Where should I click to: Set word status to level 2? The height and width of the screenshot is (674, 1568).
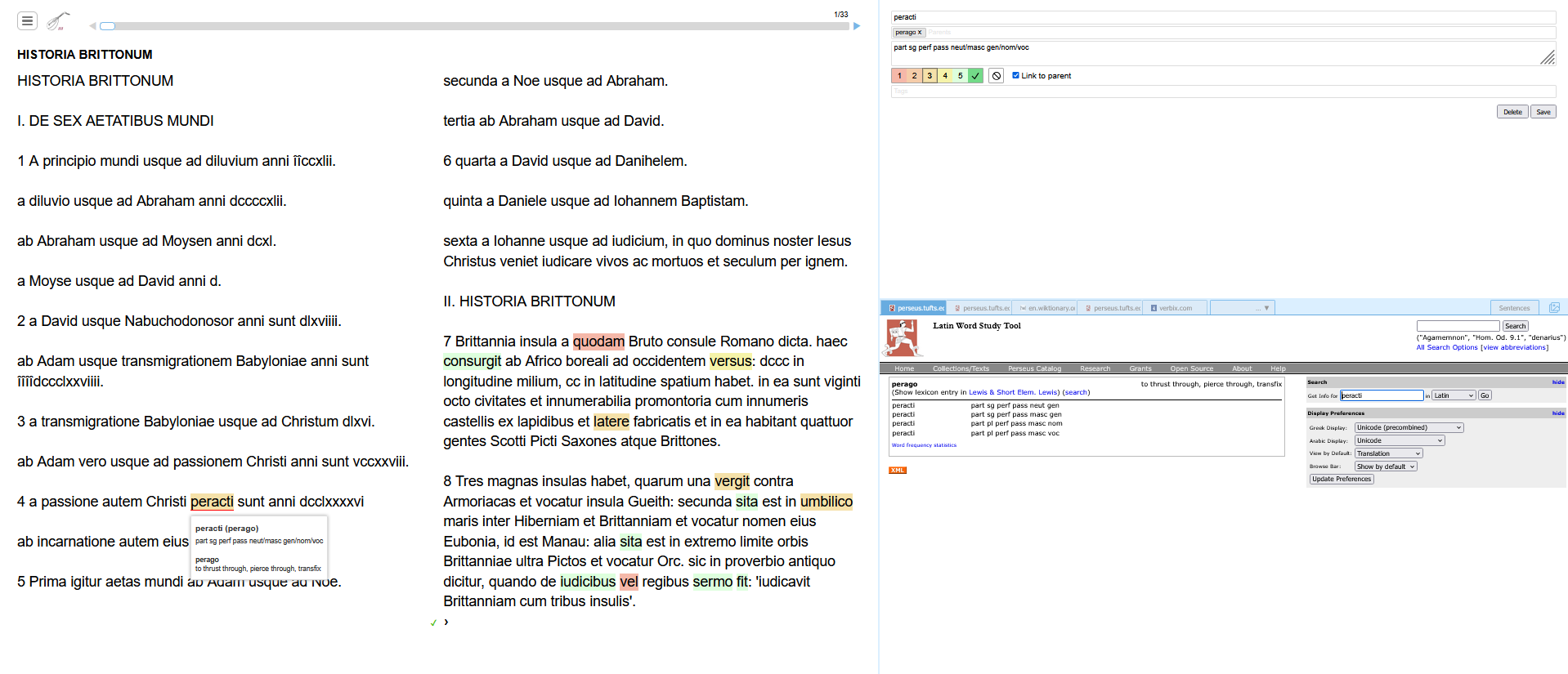pos(914,76)
